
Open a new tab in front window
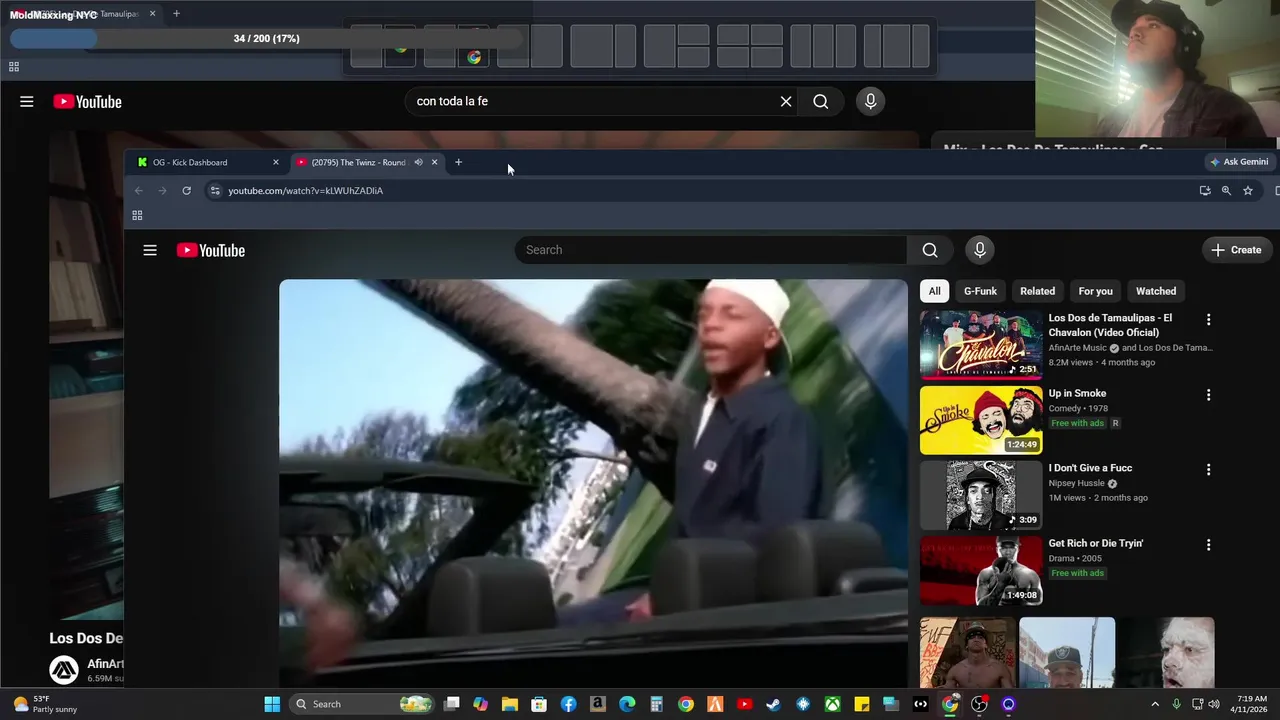[x=458, y=162]
